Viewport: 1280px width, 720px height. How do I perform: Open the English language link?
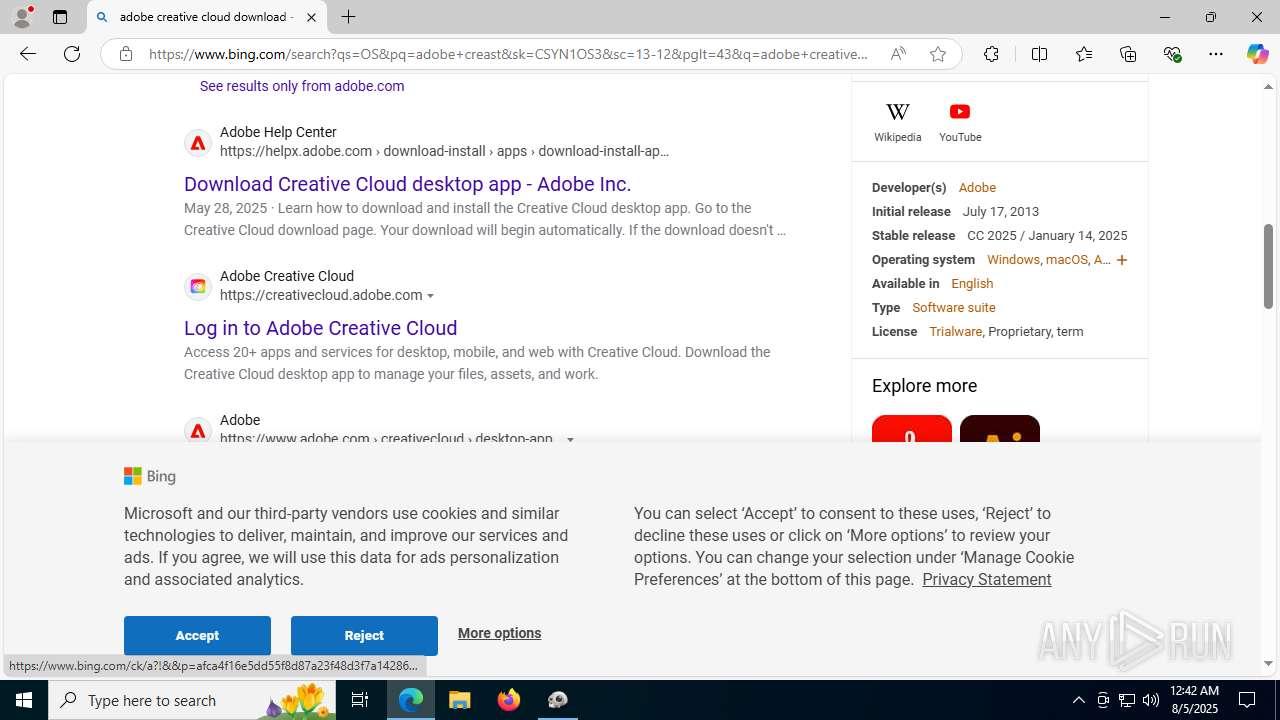click(x=972, y=284)
